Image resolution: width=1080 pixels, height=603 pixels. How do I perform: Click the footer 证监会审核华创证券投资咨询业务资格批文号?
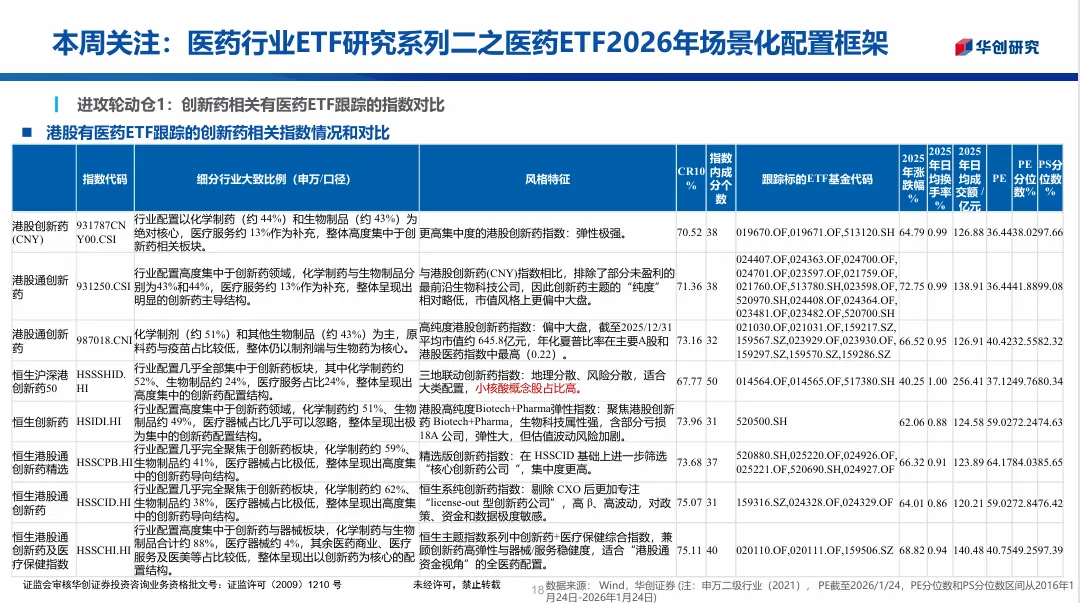point(182,584)
